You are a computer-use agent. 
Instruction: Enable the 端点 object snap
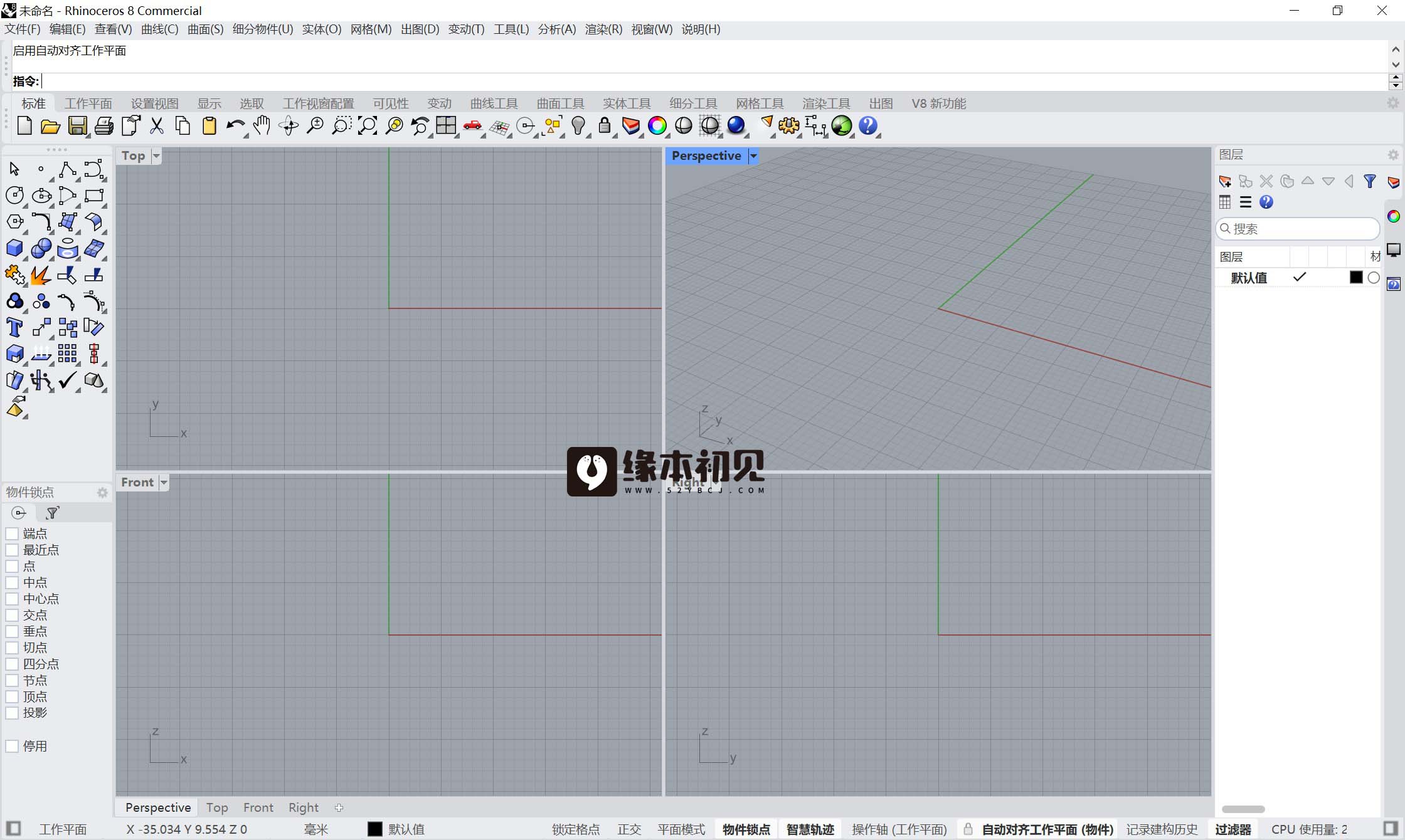(x=12, y=533)
